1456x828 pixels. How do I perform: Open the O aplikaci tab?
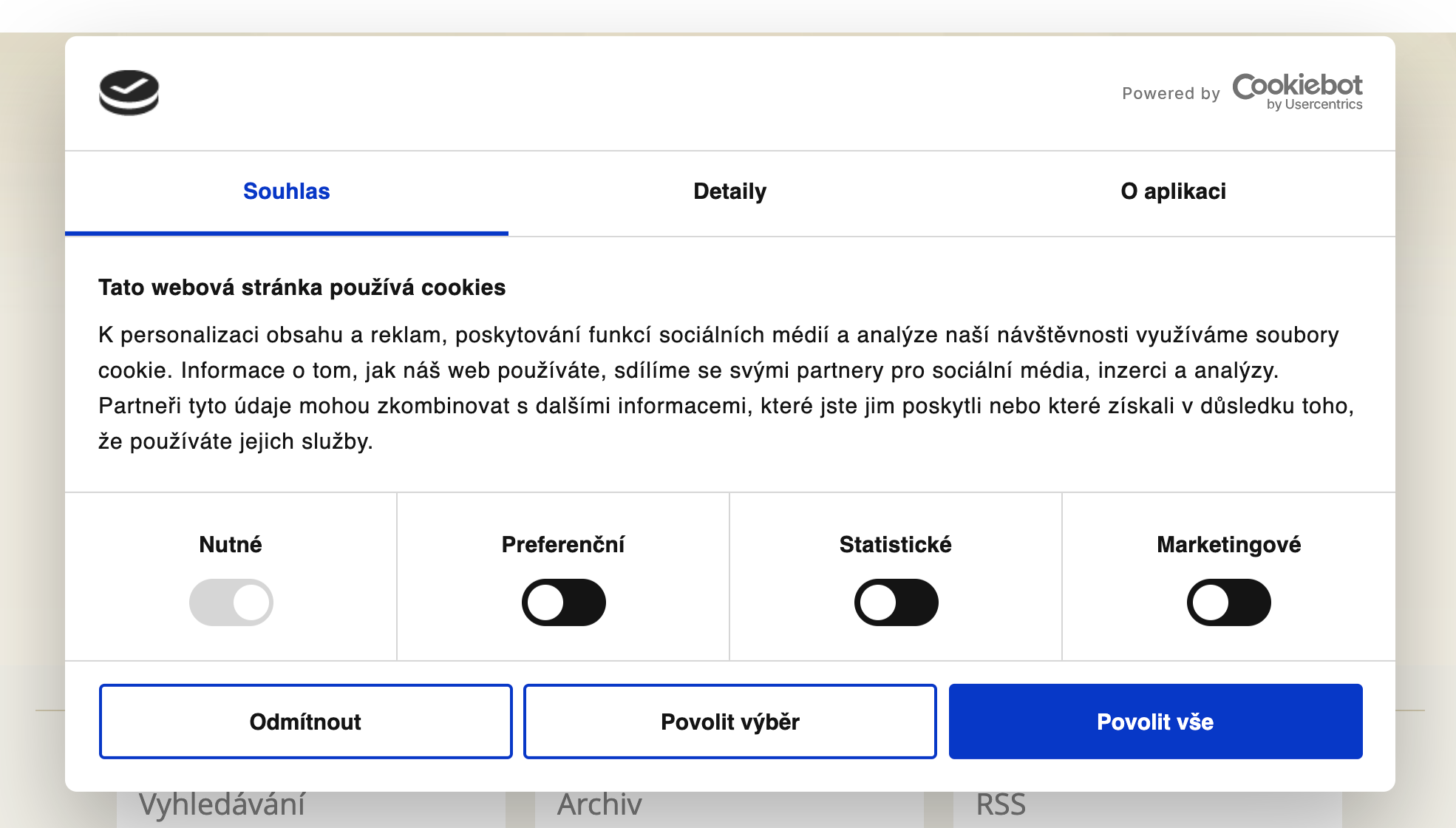1174,191
